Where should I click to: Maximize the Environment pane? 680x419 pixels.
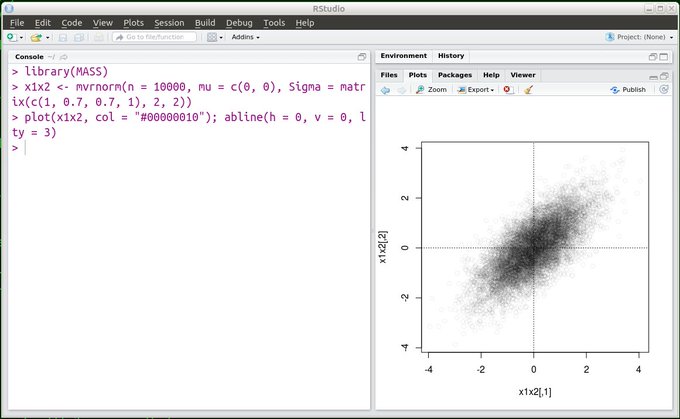point(664,57)
